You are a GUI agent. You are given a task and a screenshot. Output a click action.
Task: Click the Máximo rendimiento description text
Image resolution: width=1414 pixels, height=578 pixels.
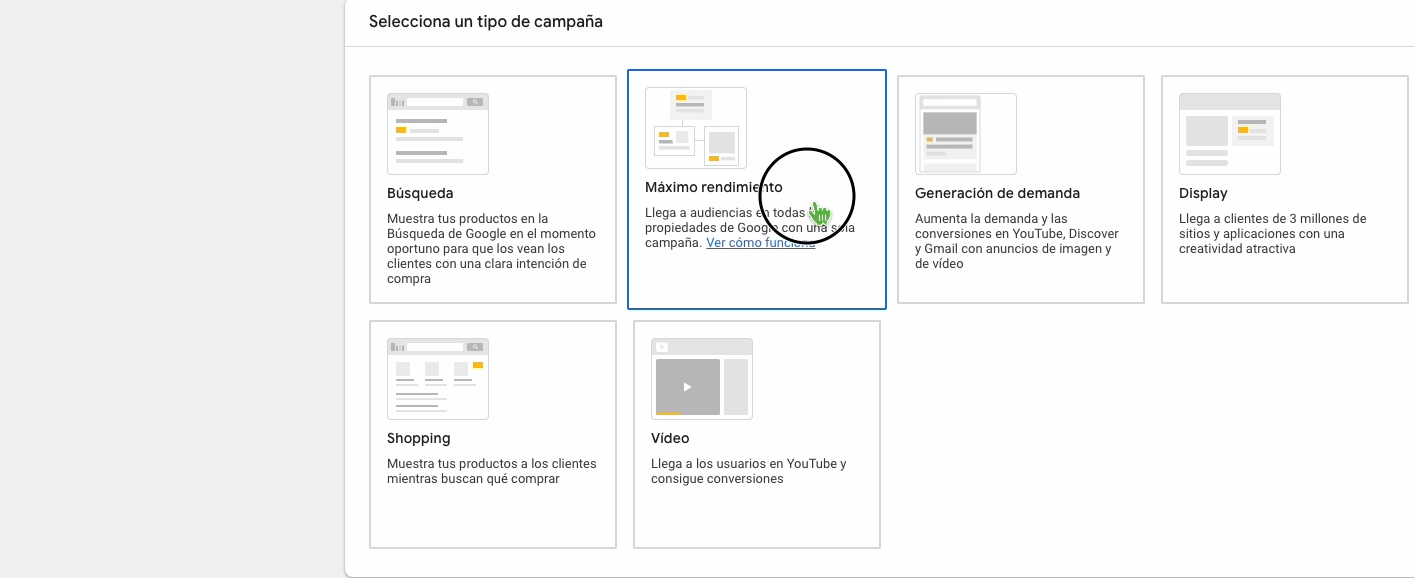pyautogui.click(x=750, y=228)
